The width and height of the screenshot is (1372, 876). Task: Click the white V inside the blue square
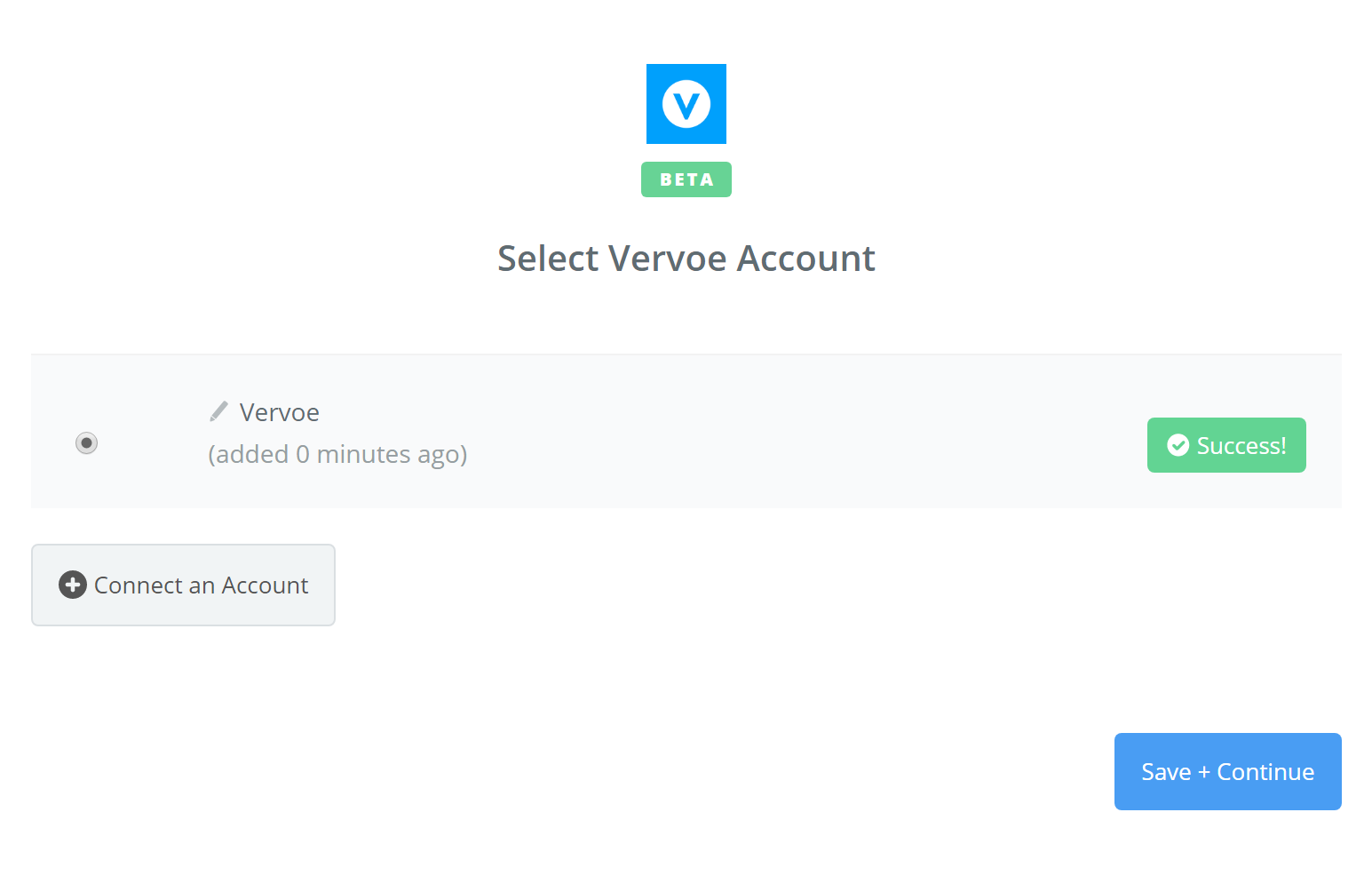[x=686, y=104]
